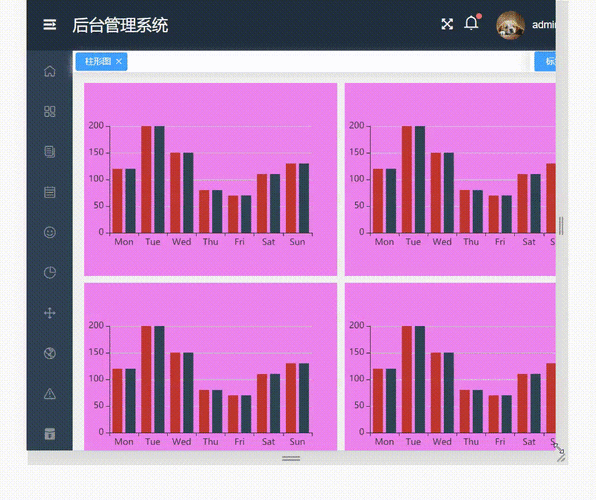Click the dark Tue bar in lower-right chart

point(420,379)
